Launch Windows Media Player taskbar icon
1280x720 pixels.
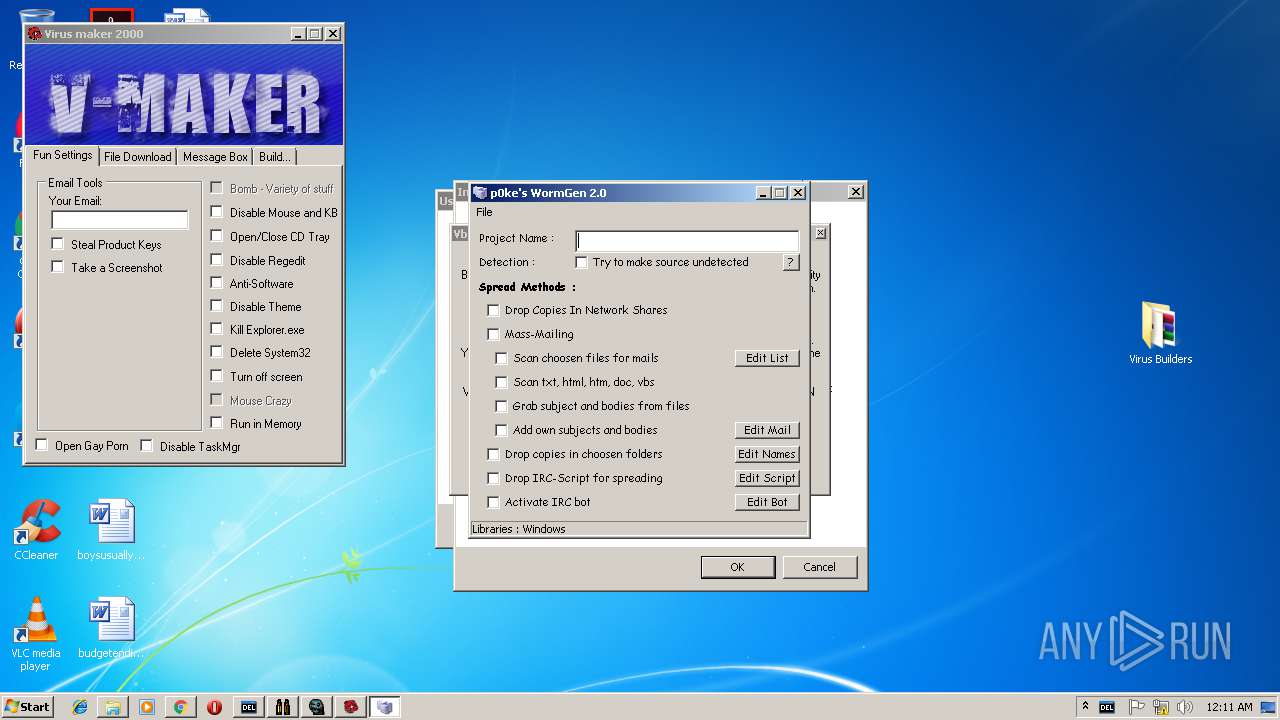pyautogui.click(x=147, y=707)
